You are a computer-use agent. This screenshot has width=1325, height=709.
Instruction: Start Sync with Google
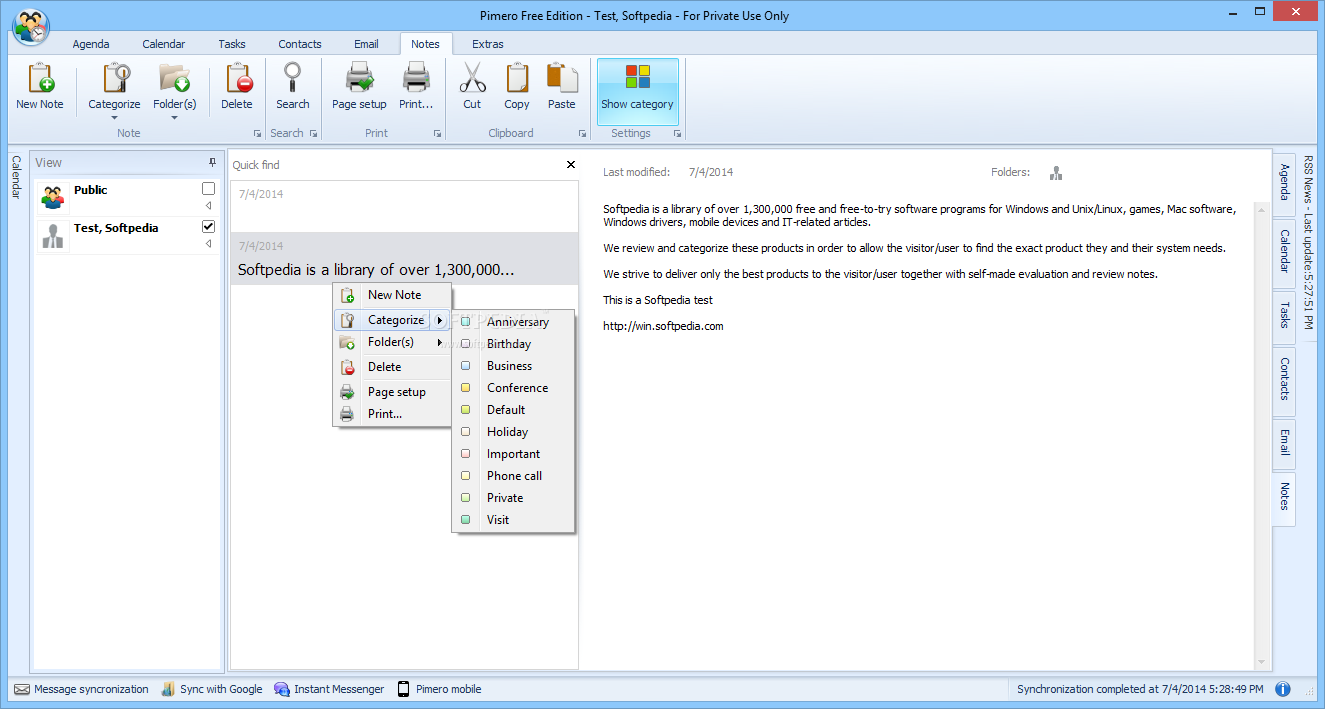pyautogui.click(x=211, y=689)
